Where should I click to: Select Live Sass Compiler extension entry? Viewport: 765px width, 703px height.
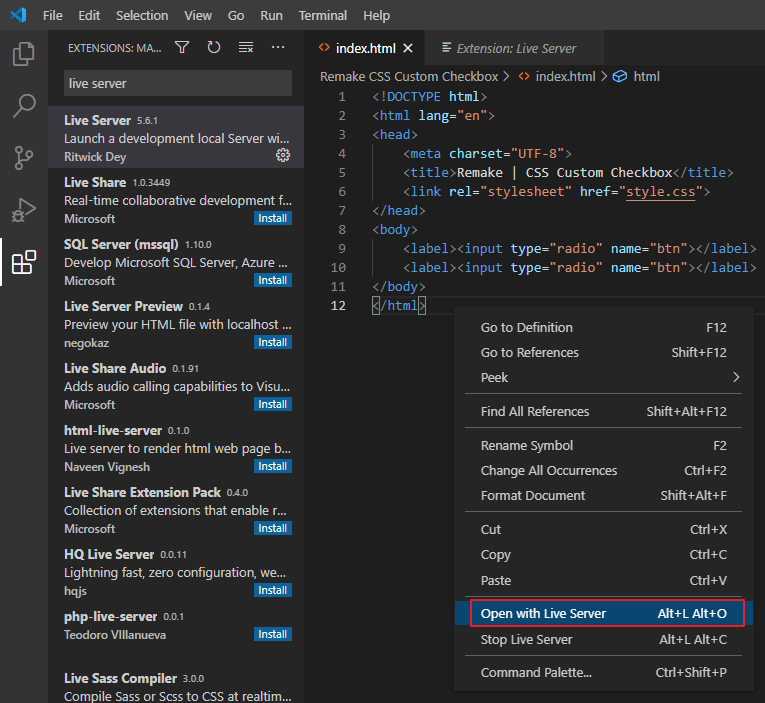pyautogui.click(x=176, y=685)
